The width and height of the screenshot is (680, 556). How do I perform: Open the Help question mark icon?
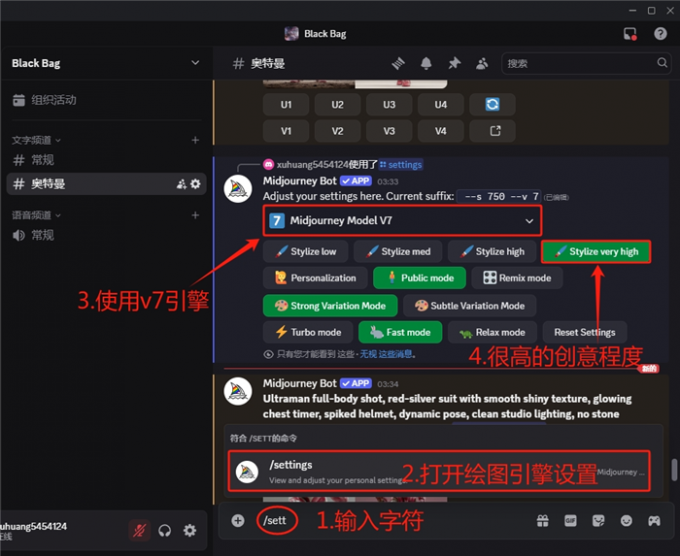[x=660, y=33]
